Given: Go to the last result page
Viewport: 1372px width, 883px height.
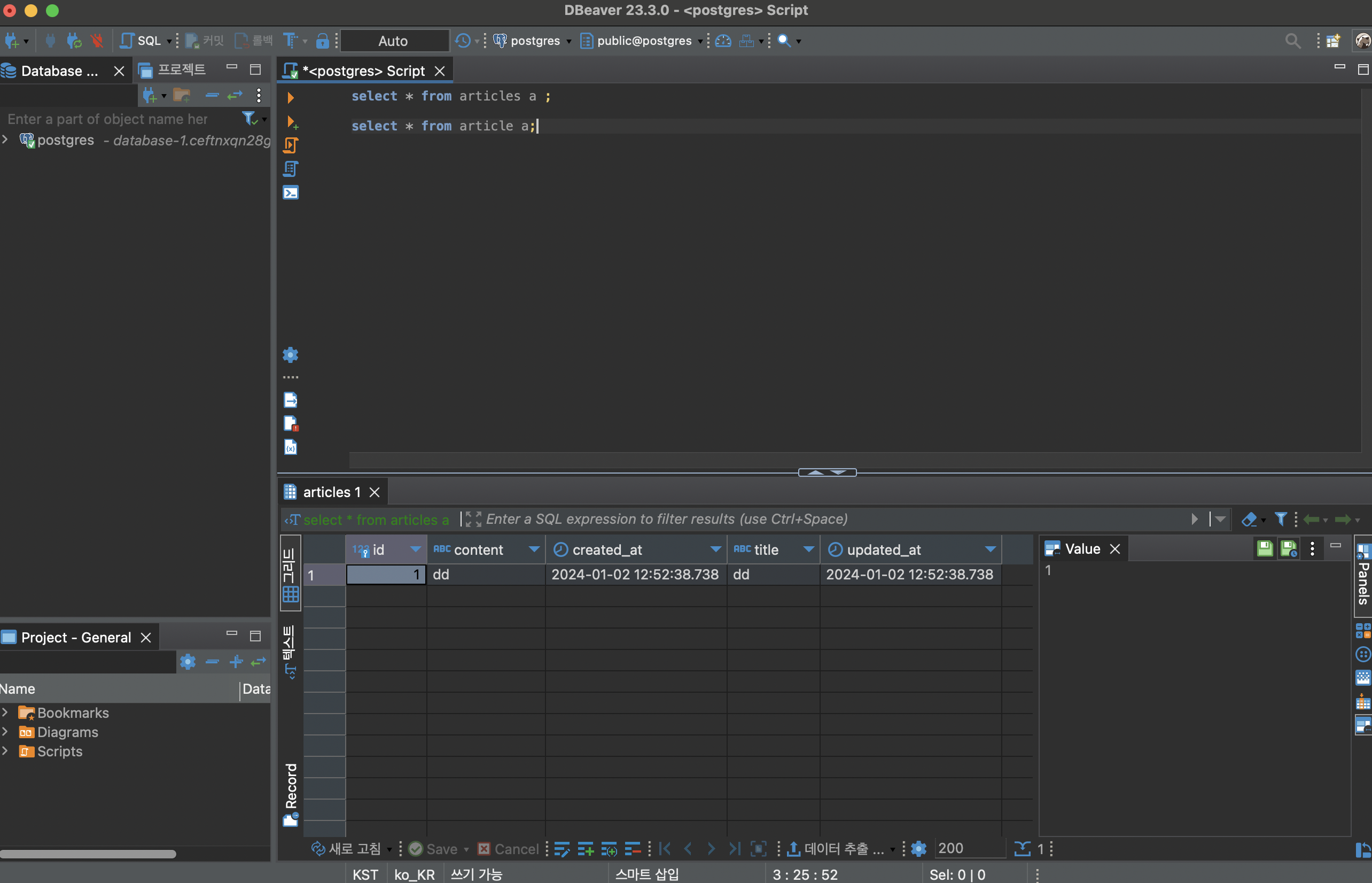Looking at the screenshot, I should tap(735, 849).
